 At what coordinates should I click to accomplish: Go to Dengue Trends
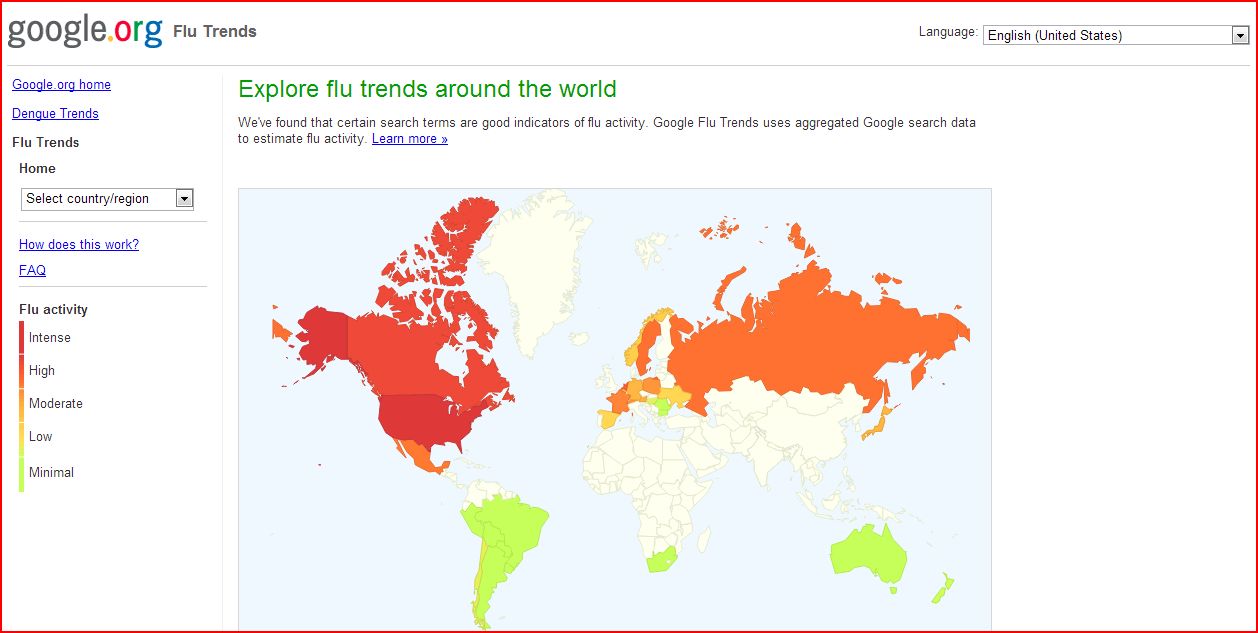[55, 113]
